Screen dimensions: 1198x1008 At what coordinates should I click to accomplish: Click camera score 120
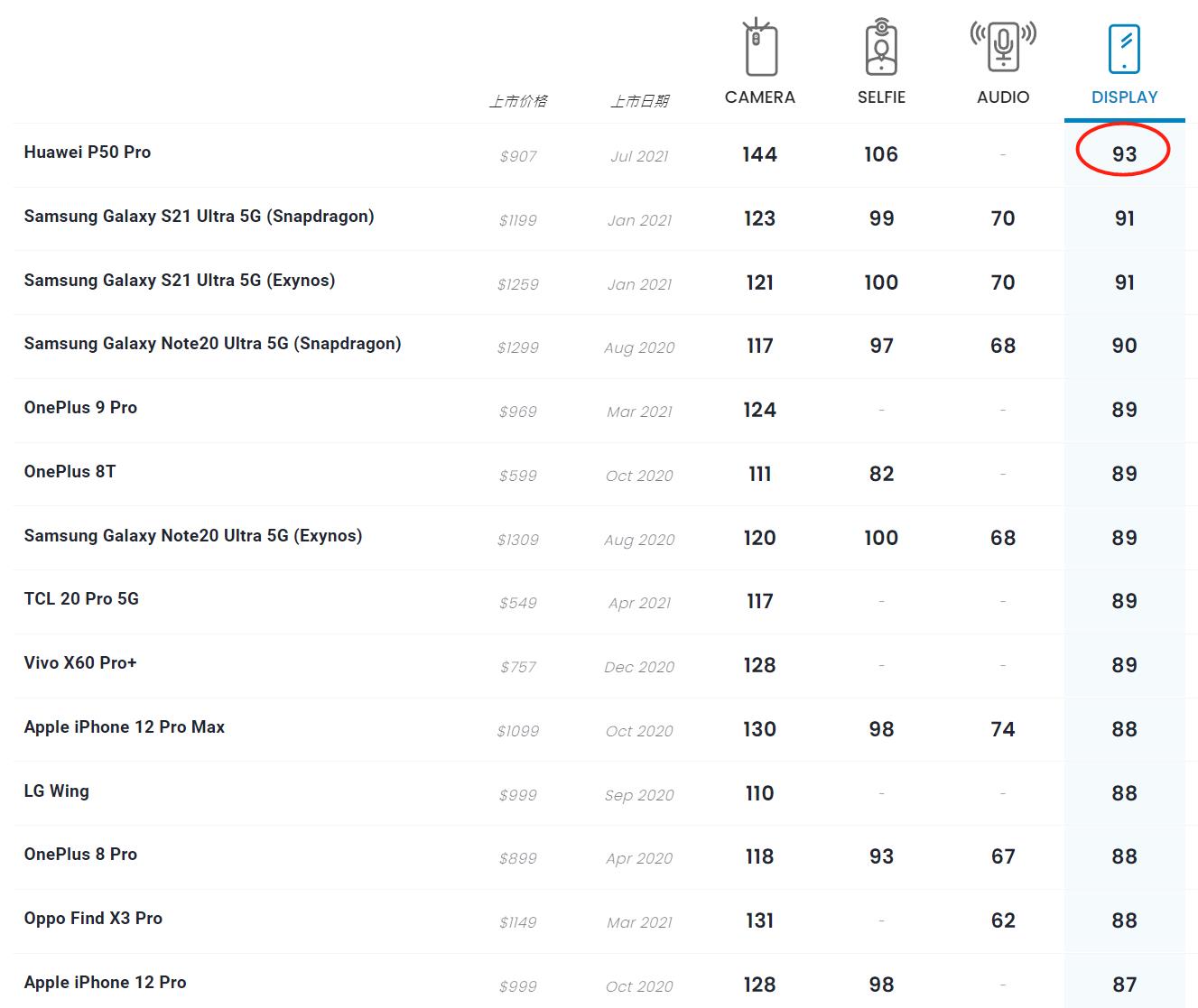(760, 538)
